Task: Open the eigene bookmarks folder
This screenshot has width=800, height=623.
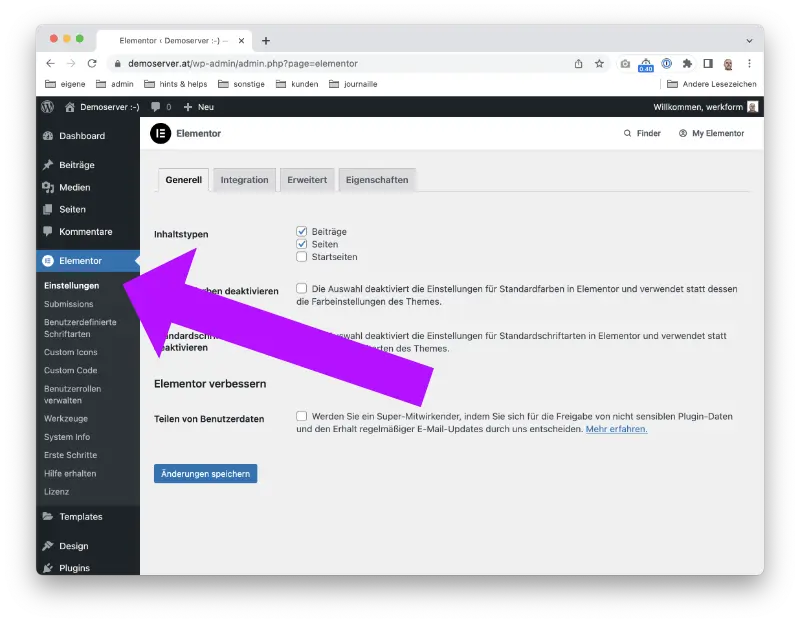Action: (x=65, y=84)
